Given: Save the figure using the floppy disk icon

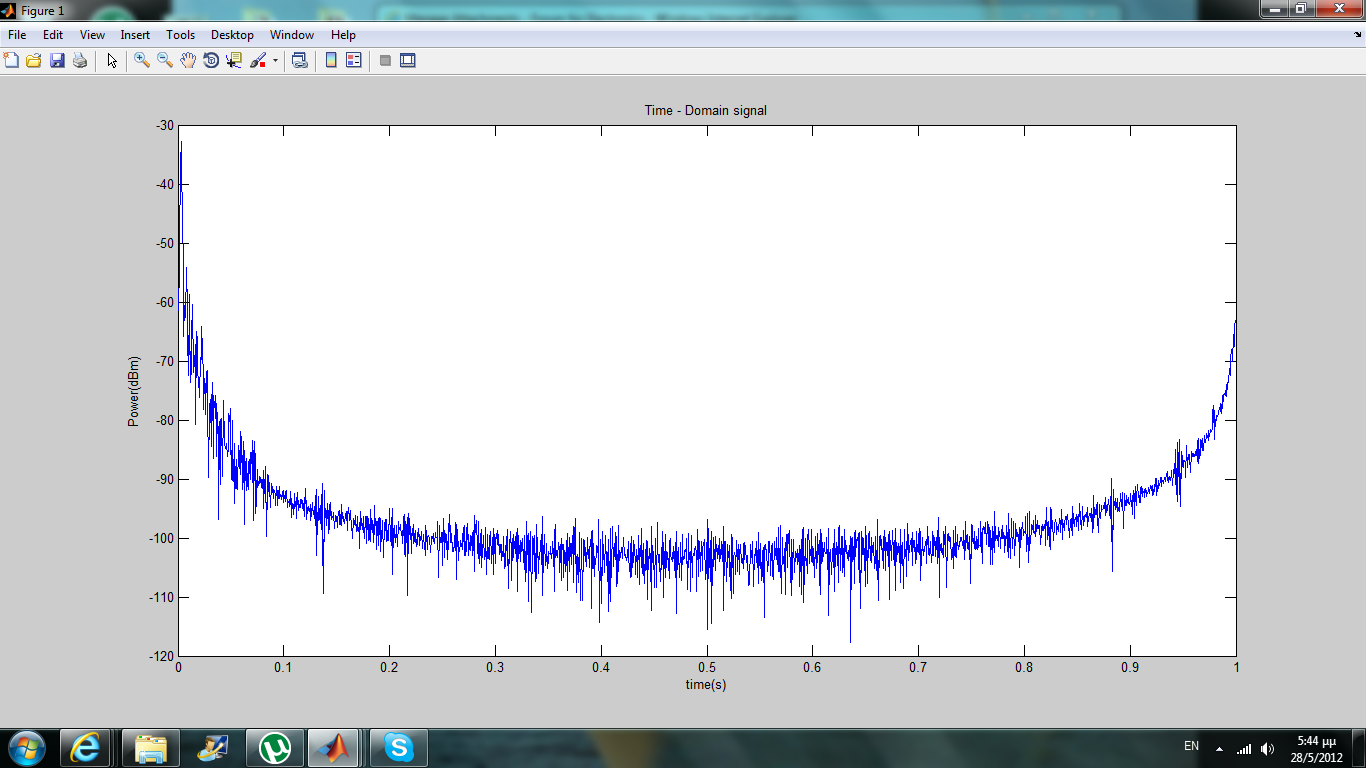Looking at the screenshot, I should click(x=57, y=61).
